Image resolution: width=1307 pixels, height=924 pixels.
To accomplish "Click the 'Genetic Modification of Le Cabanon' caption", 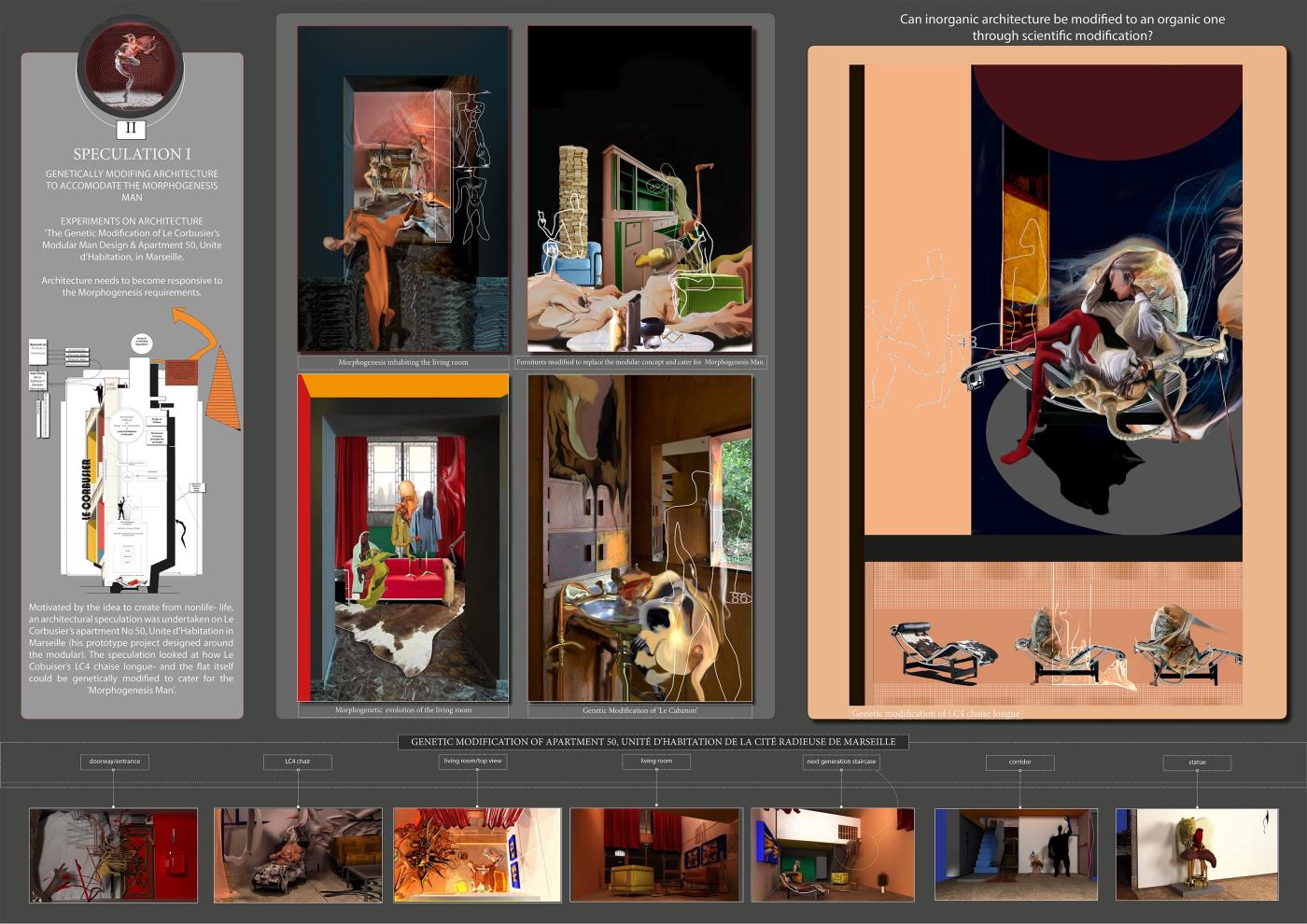I will coord(640,710).
